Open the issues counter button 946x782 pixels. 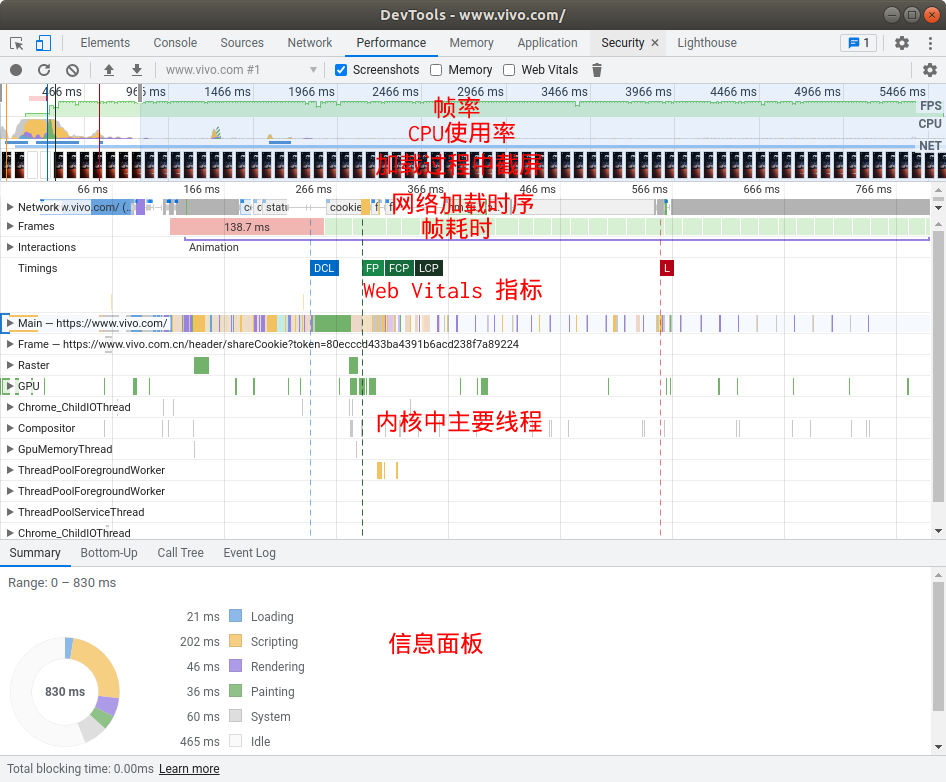pos(858,43)
